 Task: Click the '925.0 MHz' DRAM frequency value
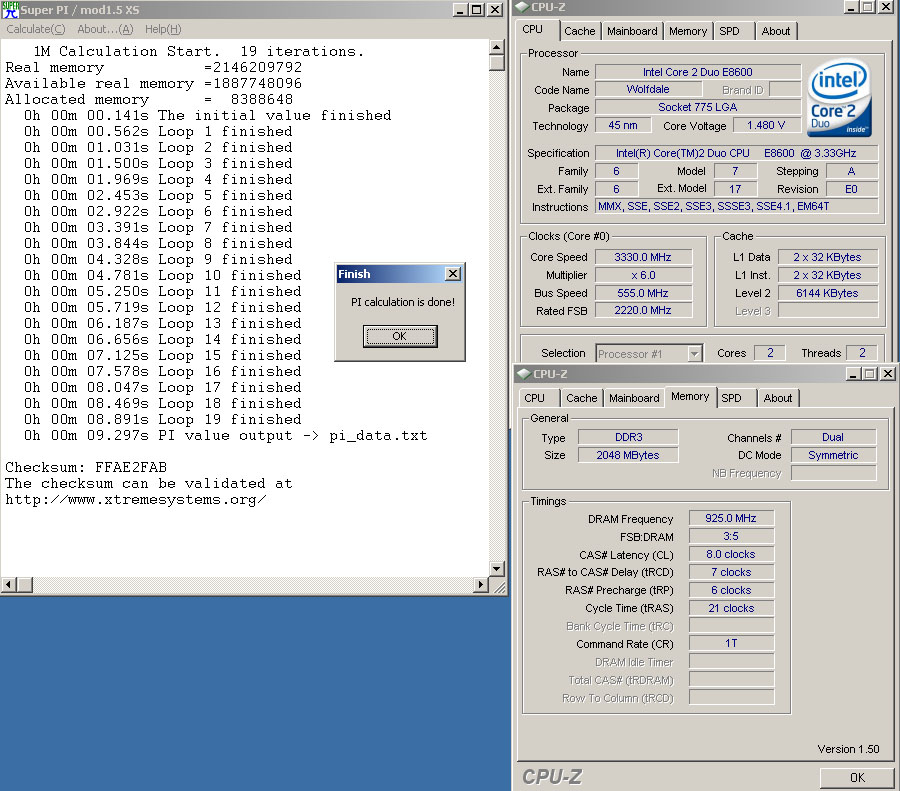coord(731,518)
